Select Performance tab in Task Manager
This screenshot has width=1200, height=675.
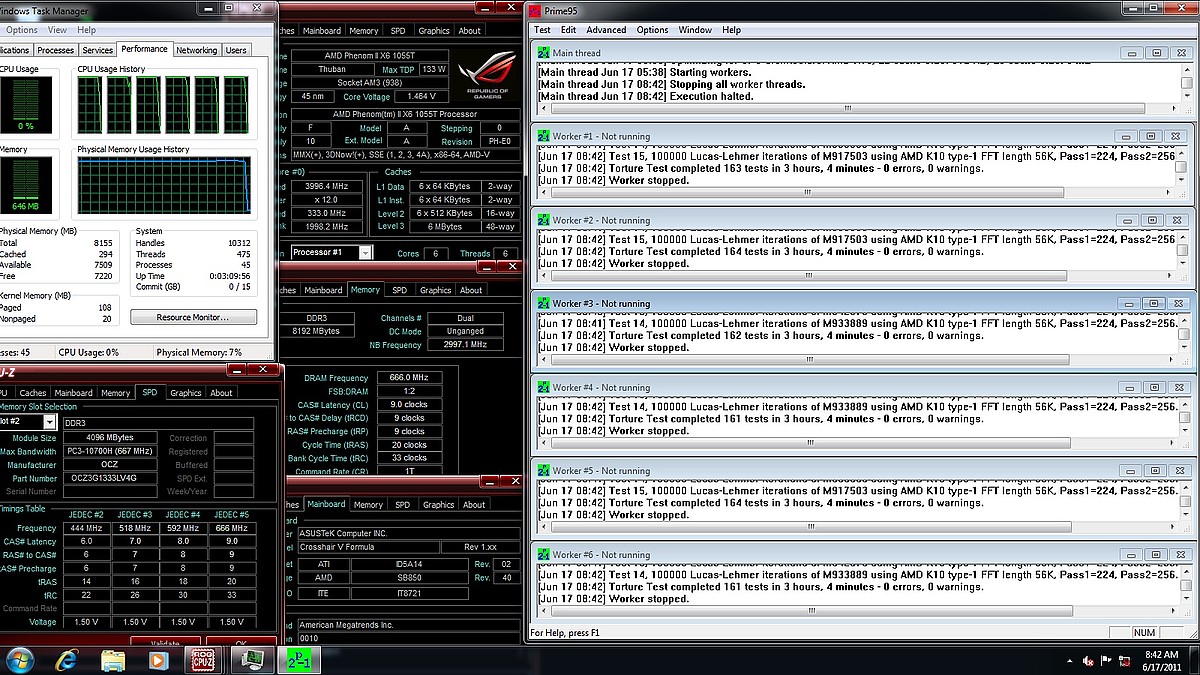coord(144,49)
